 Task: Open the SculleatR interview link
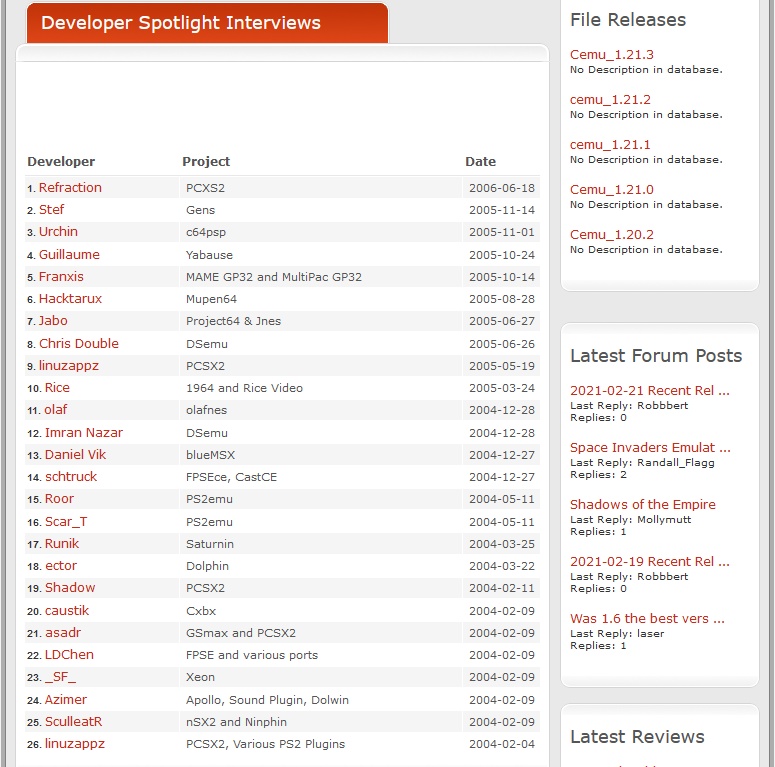(74, 722)
